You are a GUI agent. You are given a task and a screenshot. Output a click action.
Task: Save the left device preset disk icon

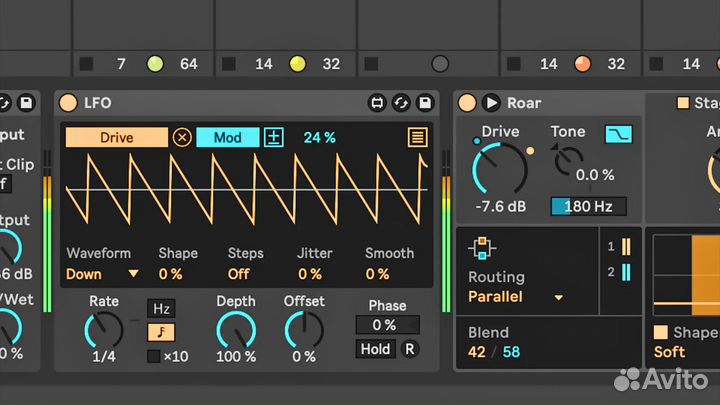click(26, 103)
